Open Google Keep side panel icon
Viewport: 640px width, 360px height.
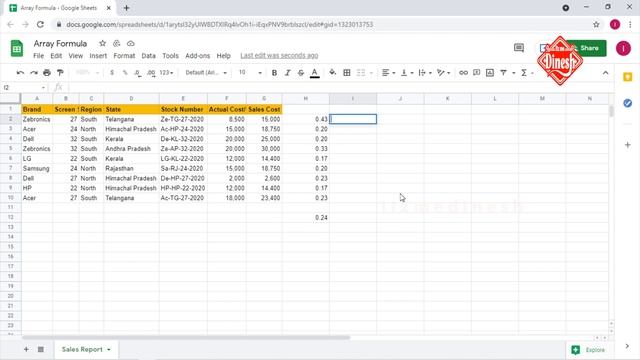(x=628, y=77)
